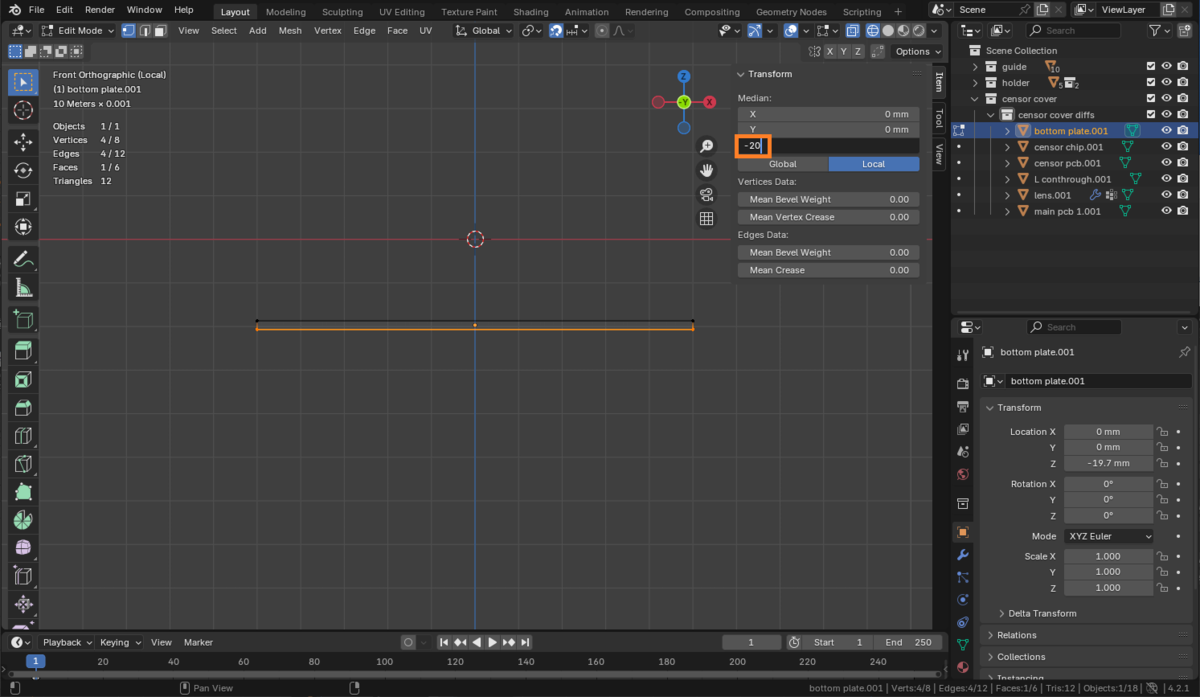Screen dimensions: 1200x697
Task: Select the Move tool
Action: [24, 142]
